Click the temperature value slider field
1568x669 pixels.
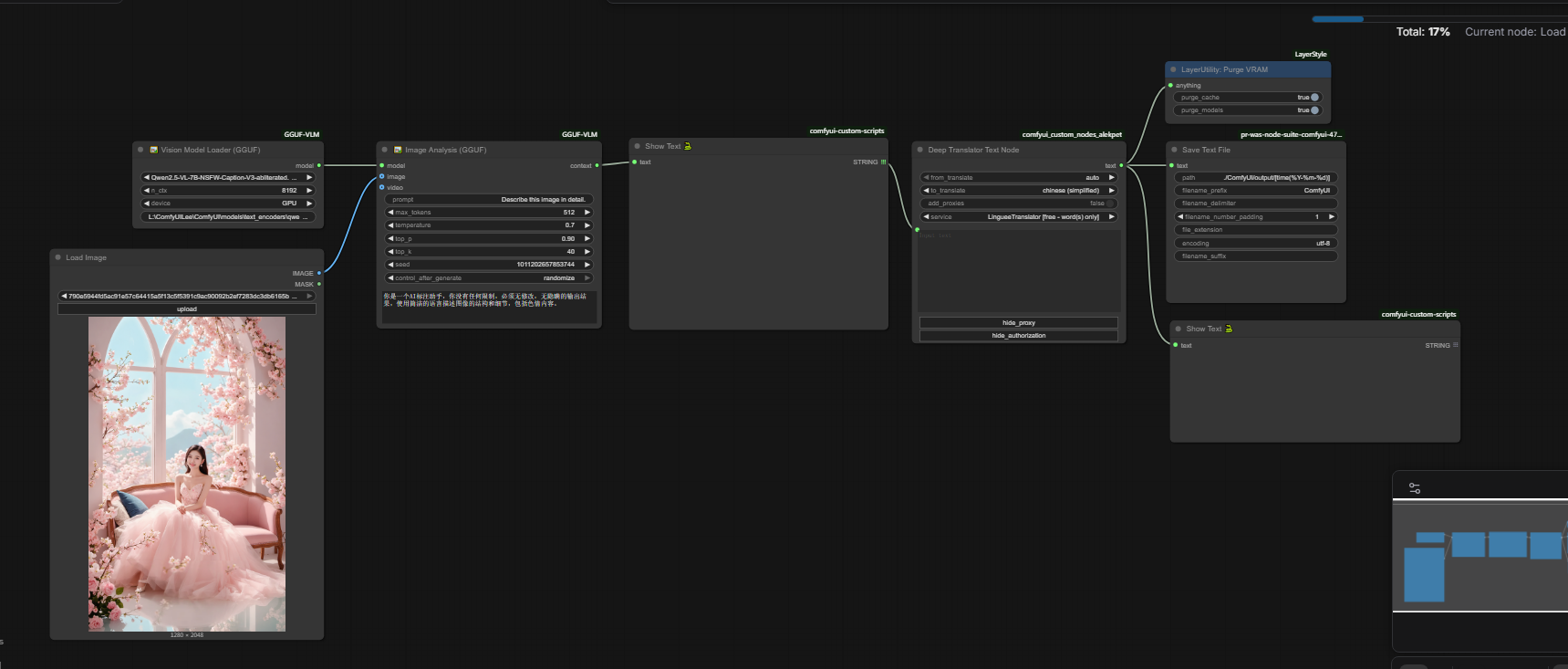[x=489, y=225]
